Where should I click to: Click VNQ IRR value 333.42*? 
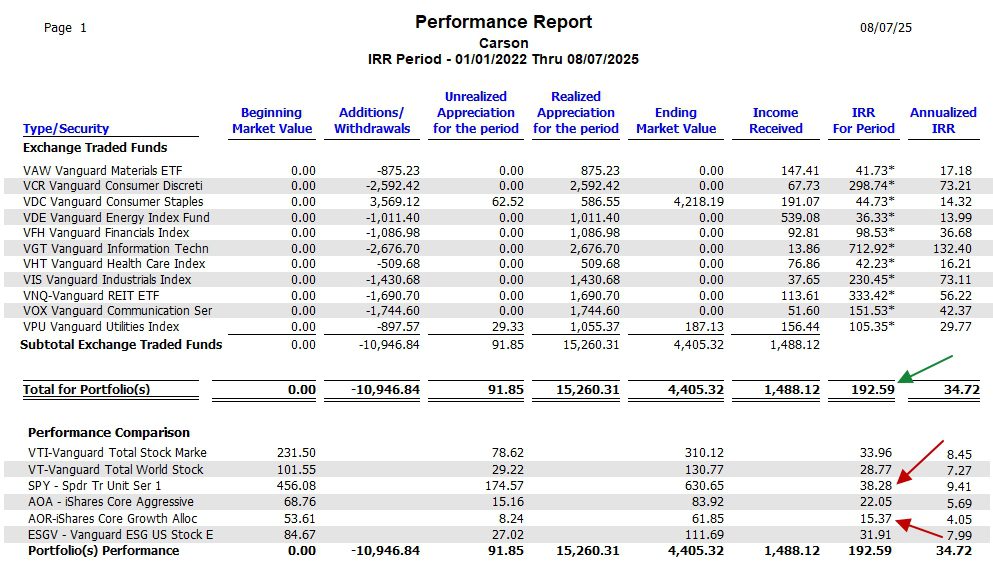[871, 295]
